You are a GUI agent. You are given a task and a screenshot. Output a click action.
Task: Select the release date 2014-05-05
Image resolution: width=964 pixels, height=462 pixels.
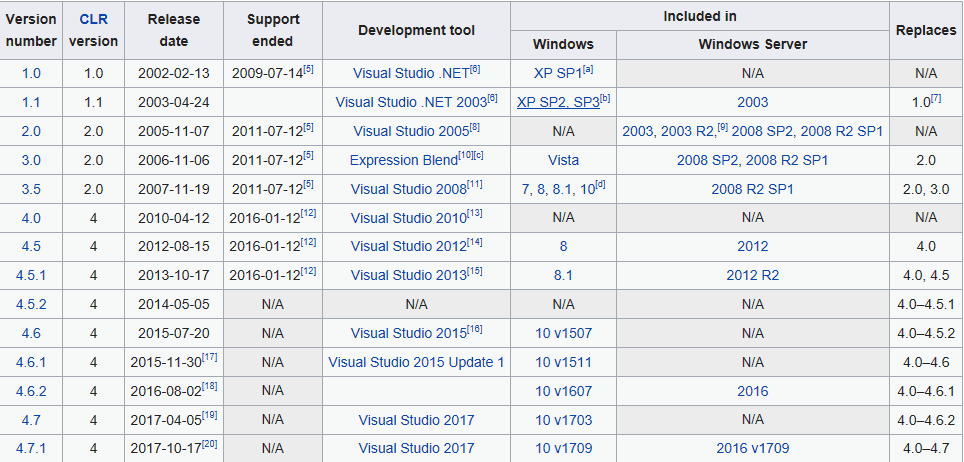[x=174, y=304]
